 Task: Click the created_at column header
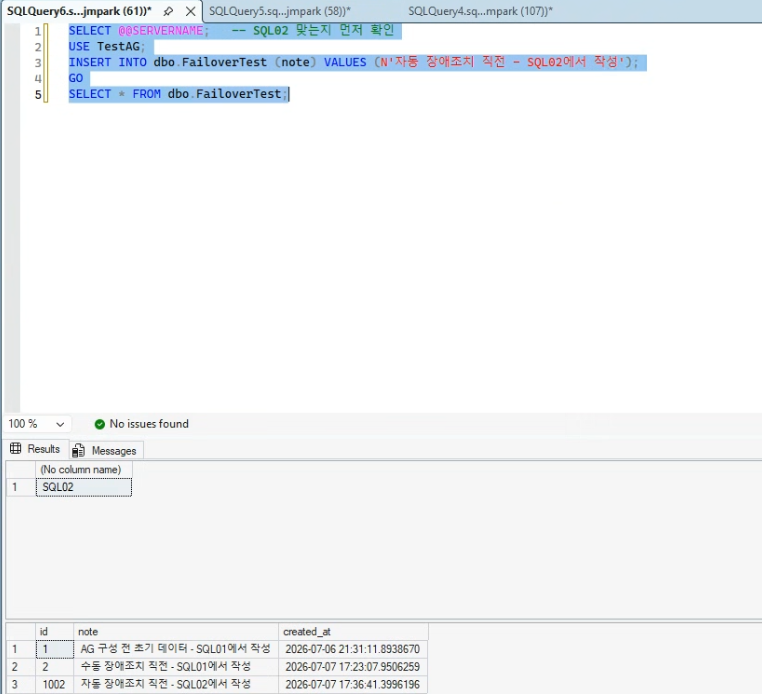353,632
